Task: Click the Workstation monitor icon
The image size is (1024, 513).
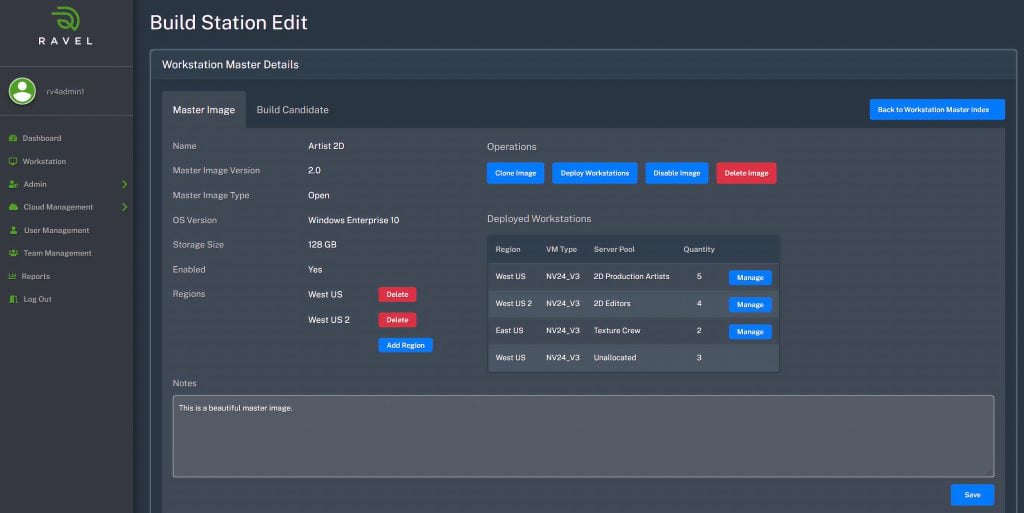Action: 13,161
